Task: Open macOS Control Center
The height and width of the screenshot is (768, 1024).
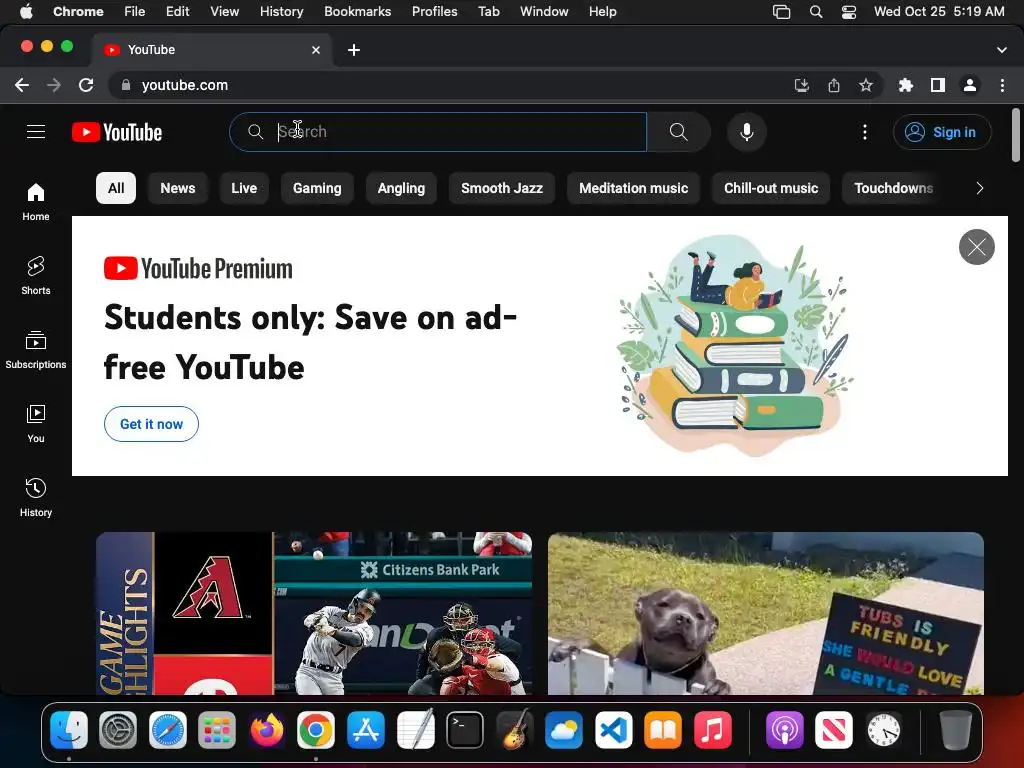Action: click(848, 12)
